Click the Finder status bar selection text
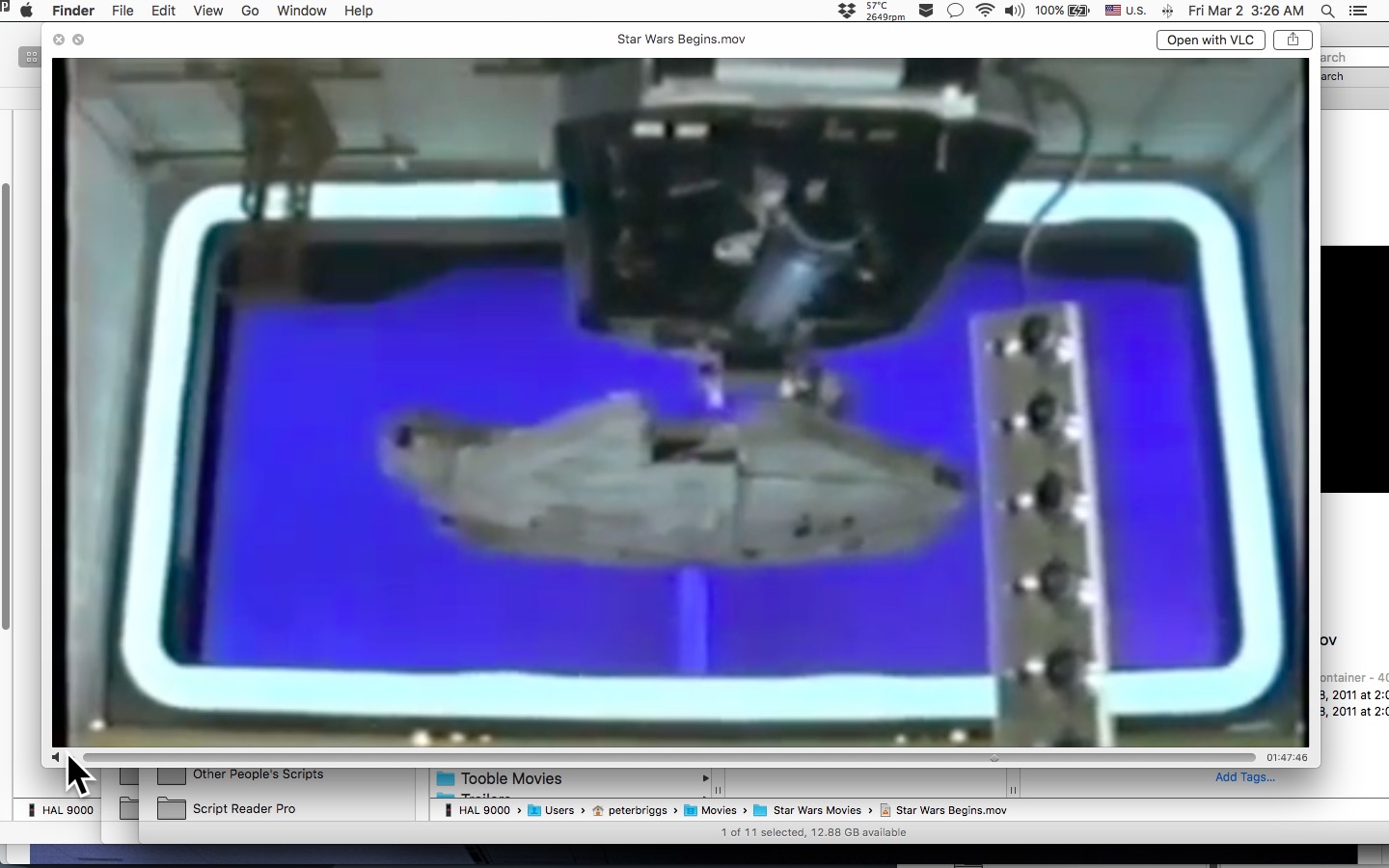The width and height of the screenshot is (1389, 868). pos(813,832)
